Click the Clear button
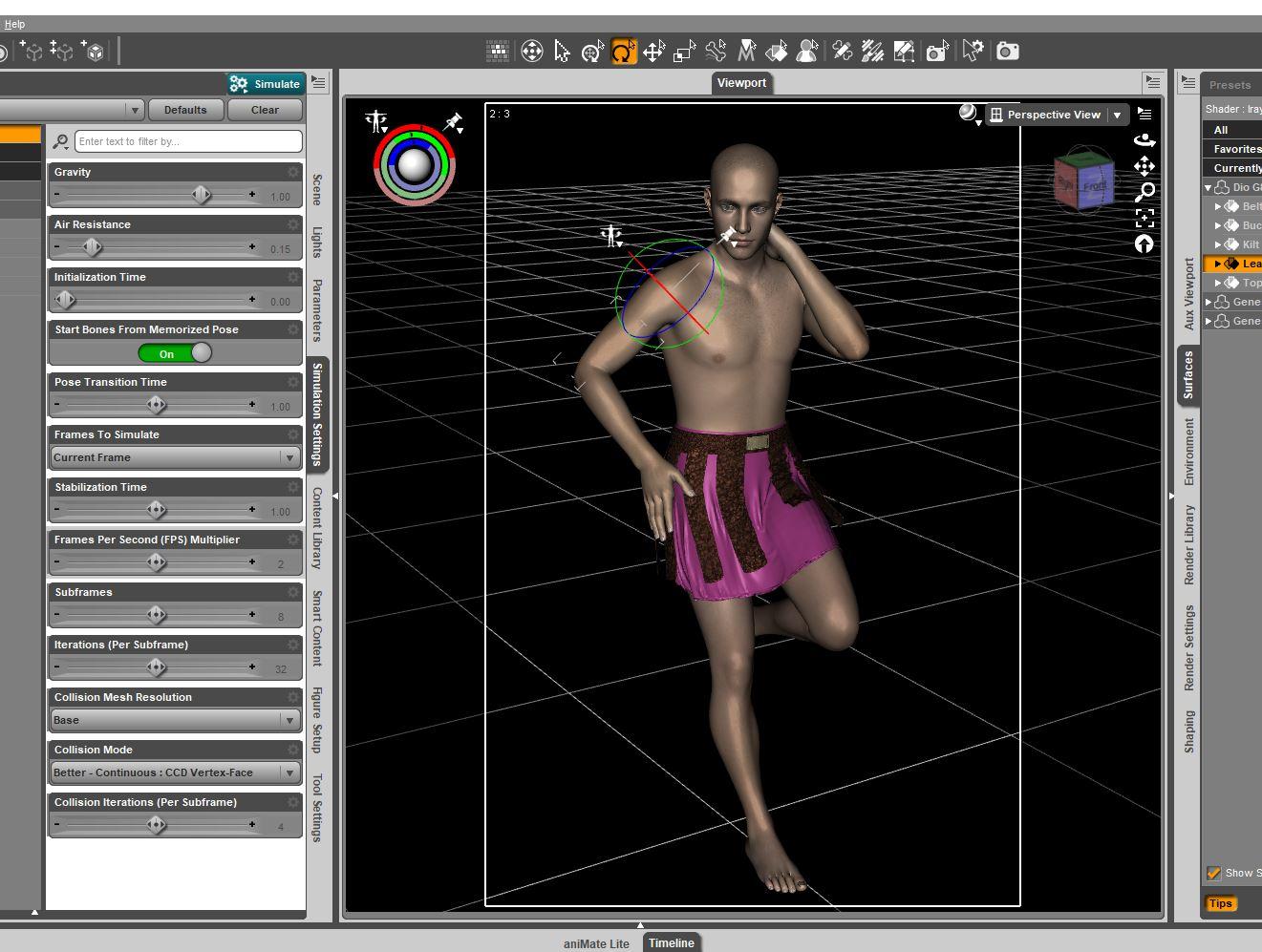Viewport: 1262px width, 952px height. tap(265, 110)
